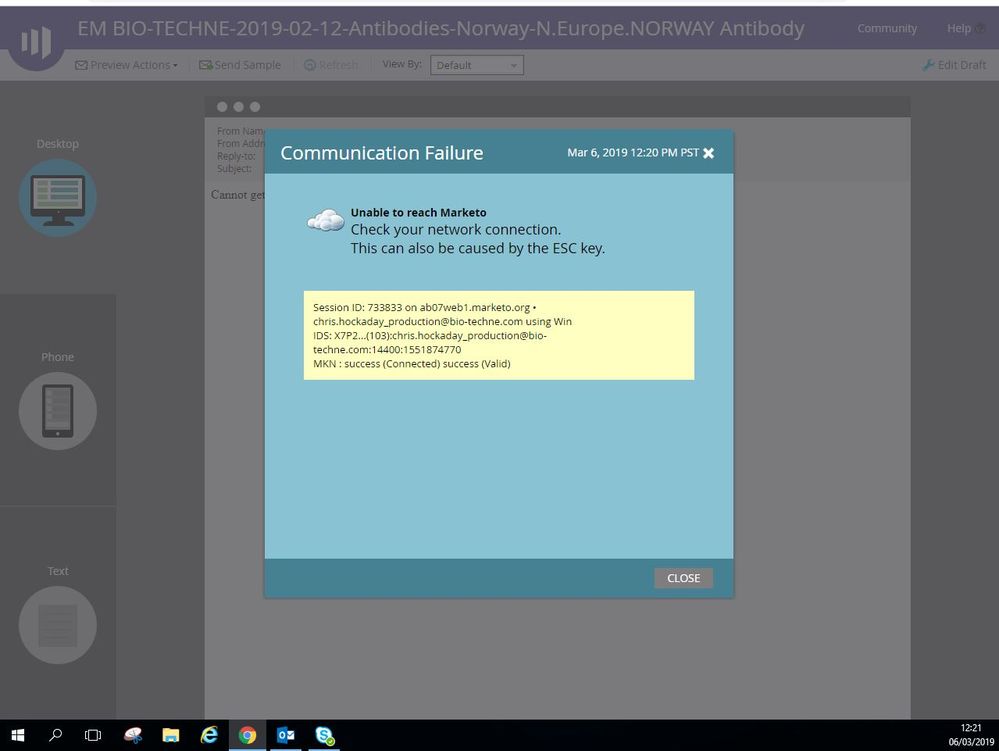
Task: Select the Text preview icon
Action: (57, 625)
